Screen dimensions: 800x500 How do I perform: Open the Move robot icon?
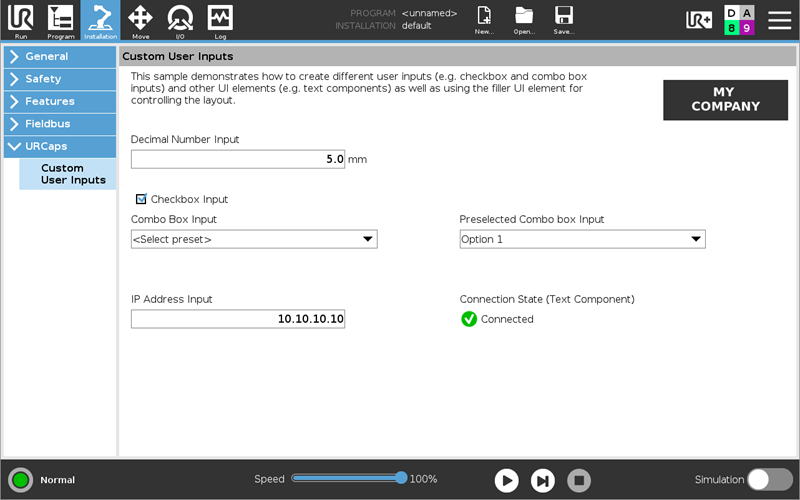tap(140, 20)
